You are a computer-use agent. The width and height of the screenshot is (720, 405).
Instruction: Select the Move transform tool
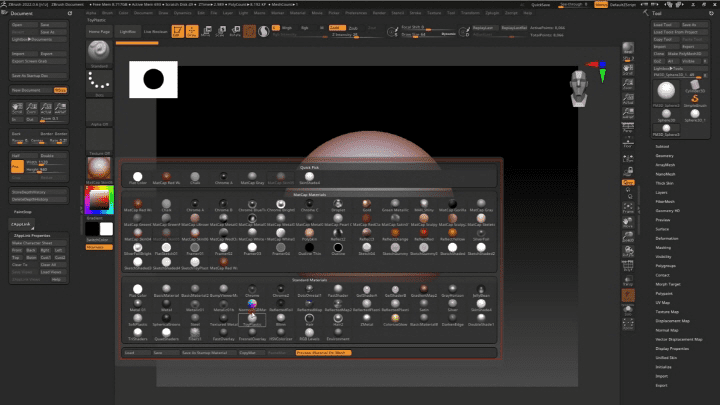pyautogui.click(x=207, y=31)
